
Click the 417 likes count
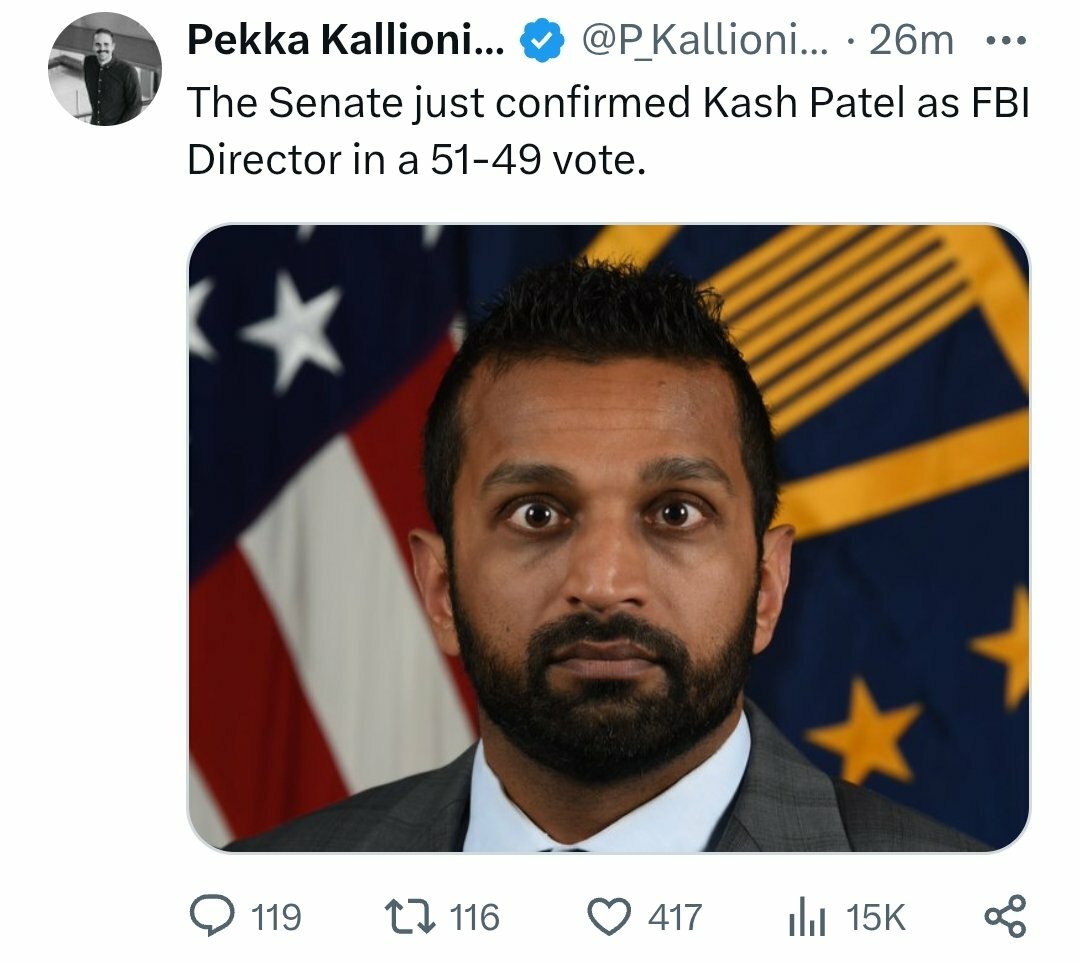(674, 918)
